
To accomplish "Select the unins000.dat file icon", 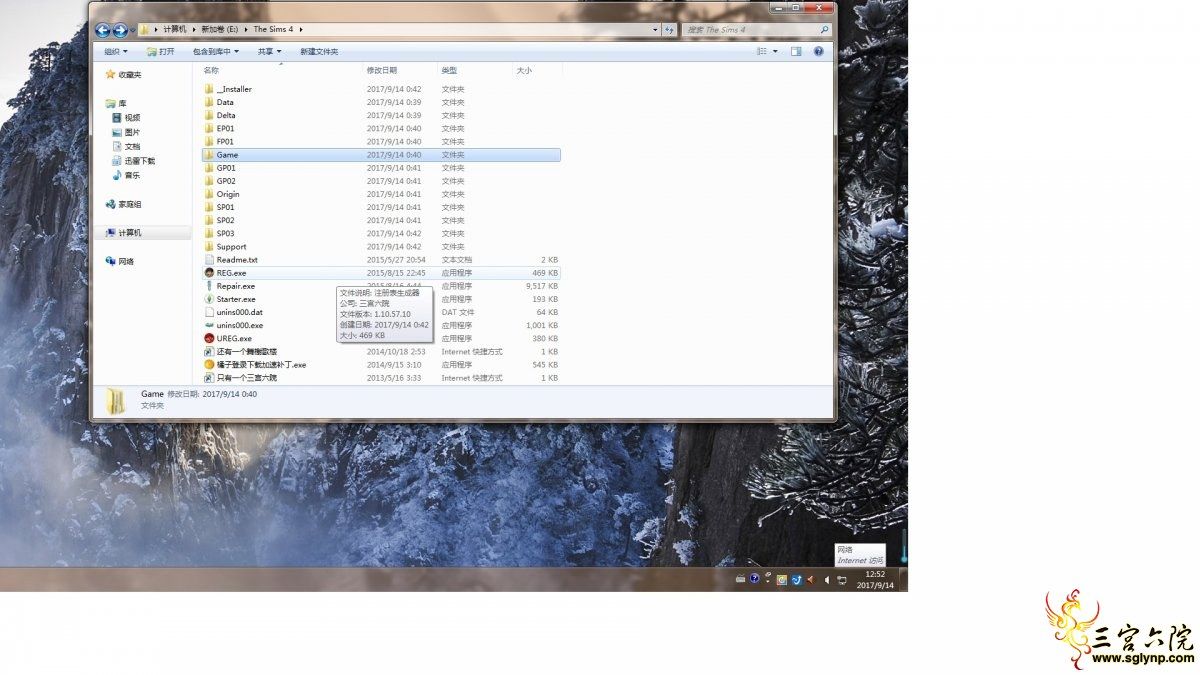I will tap(209, 312).
